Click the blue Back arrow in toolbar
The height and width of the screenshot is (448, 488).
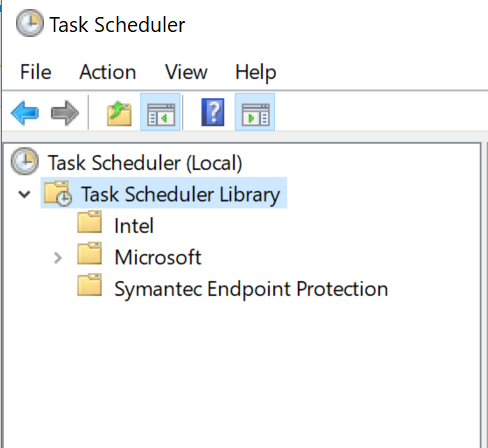point(25,113)
